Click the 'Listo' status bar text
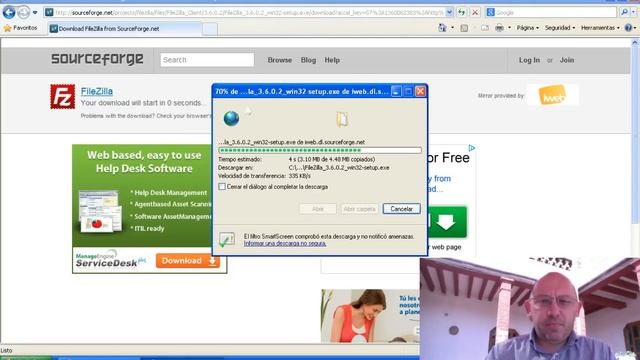640x360 pixels. point(7,350)
